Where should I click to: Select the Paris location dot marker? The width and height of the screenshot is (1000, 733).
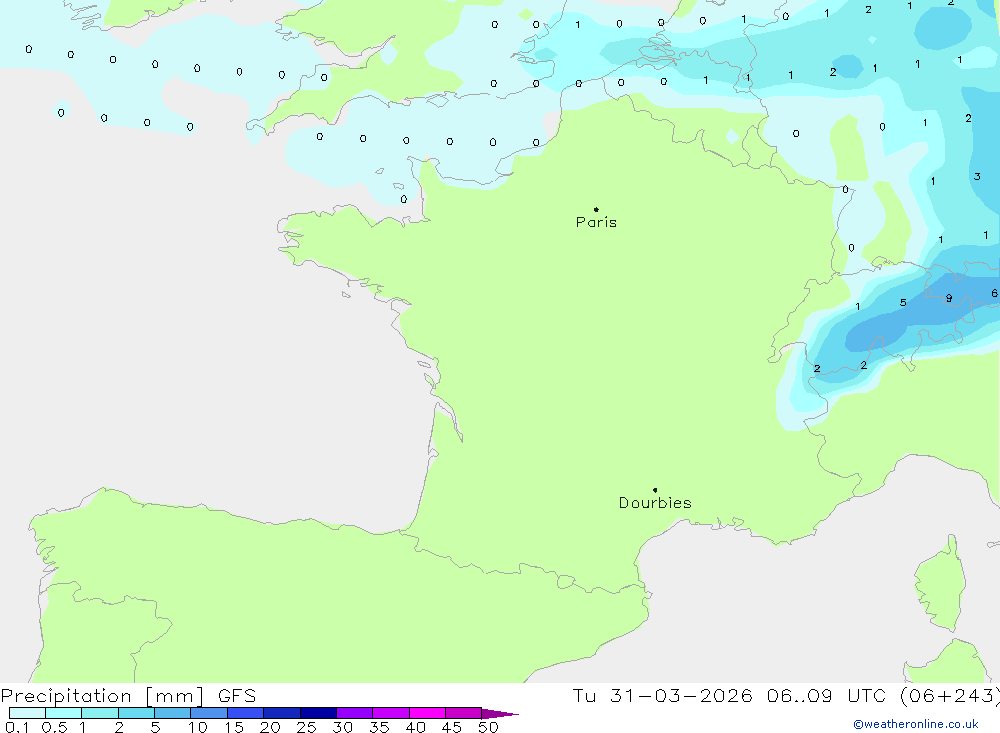point(596,209)
